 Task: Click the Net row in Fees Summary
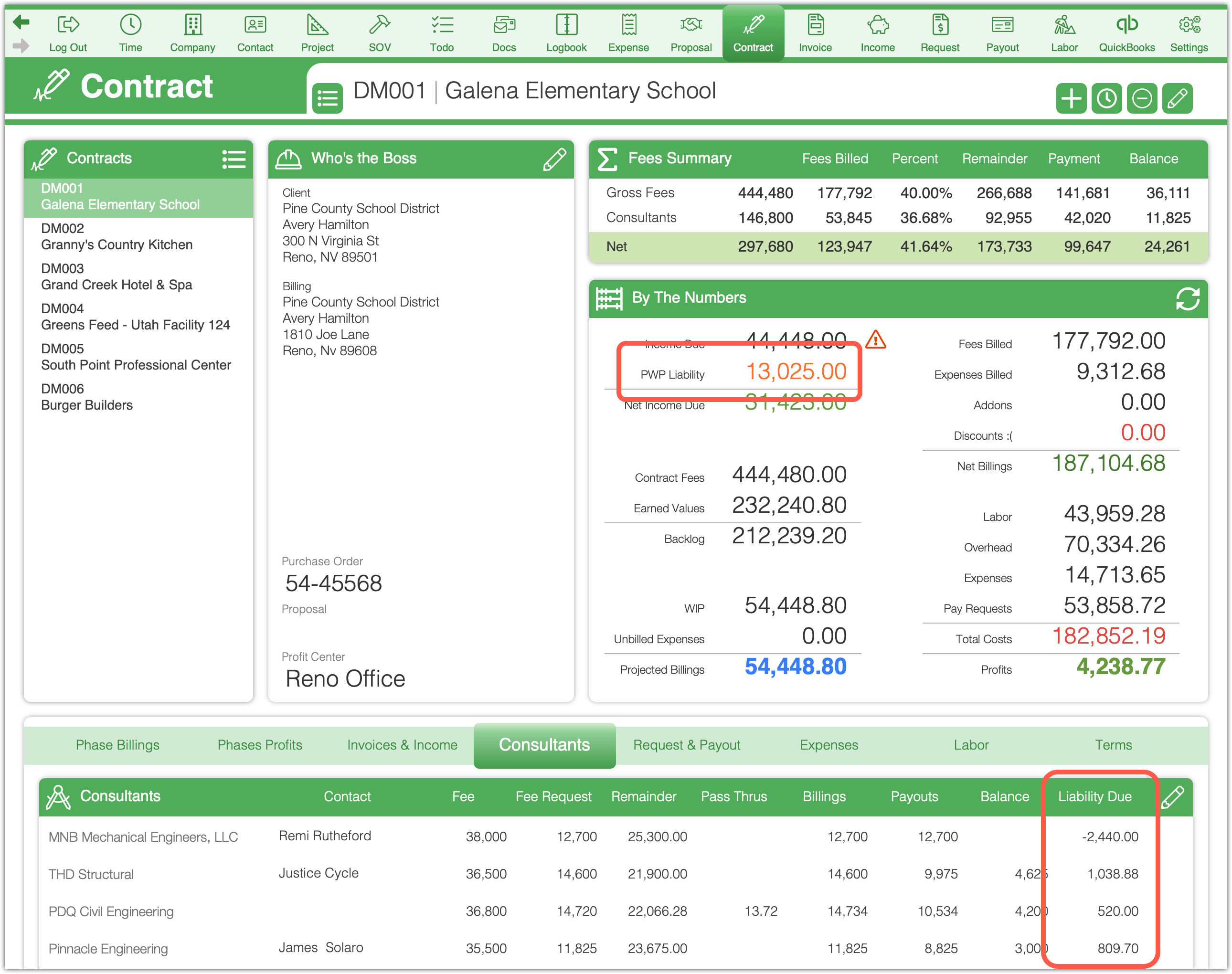898,247
